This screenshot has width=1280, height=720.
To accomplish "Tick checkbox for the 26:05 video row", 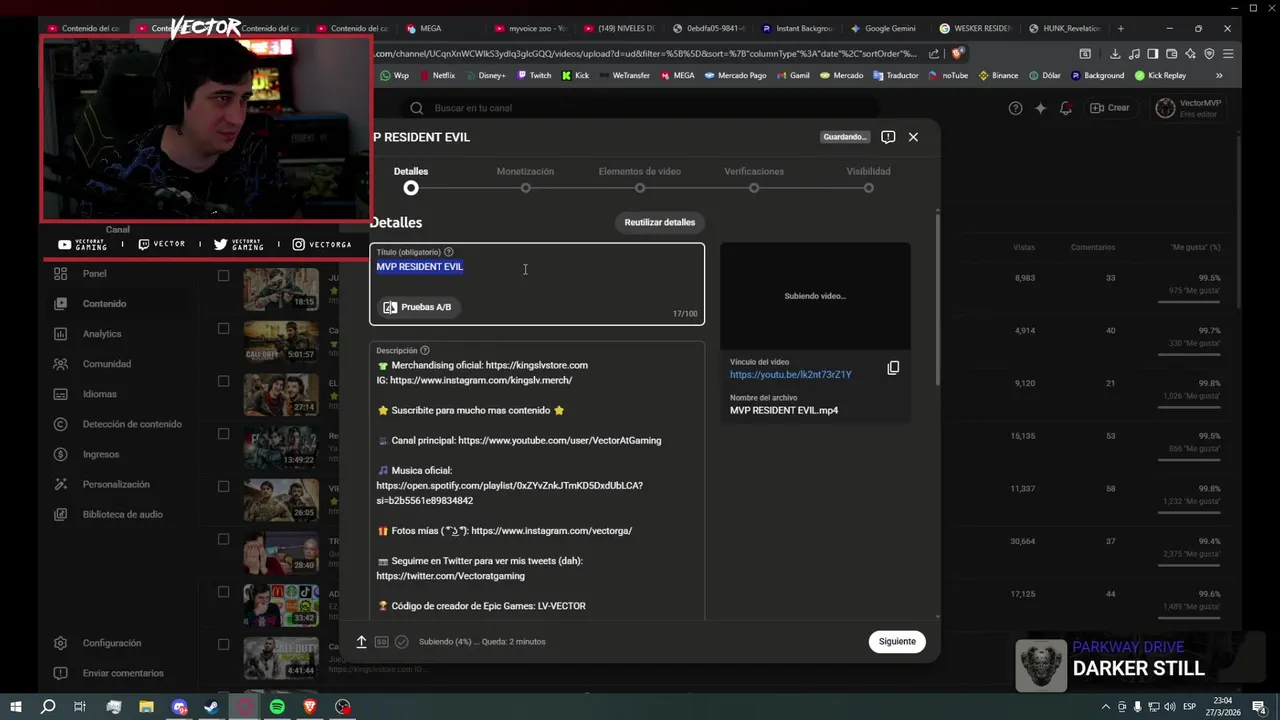I will 224,486.
